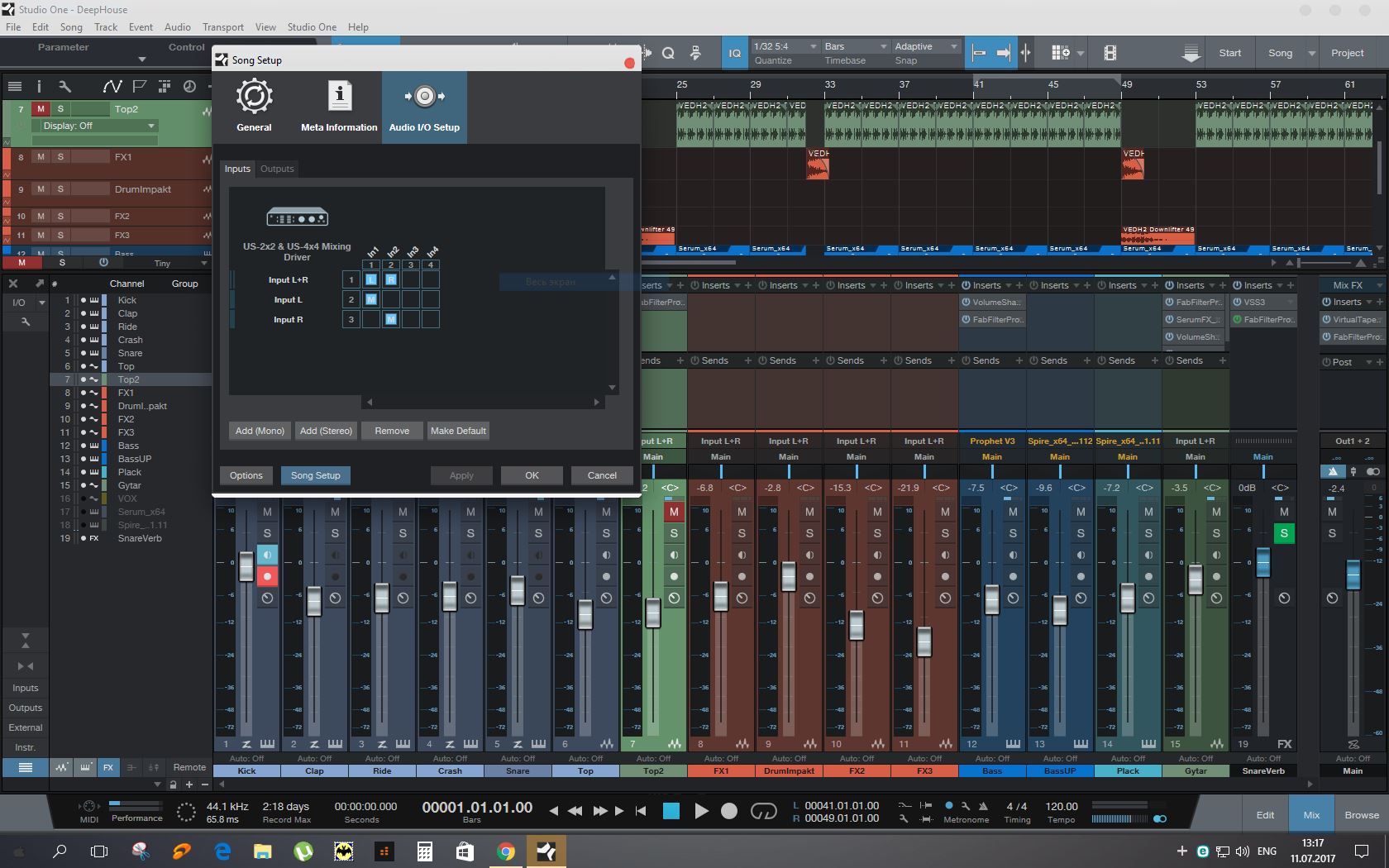Viewport: 1389px width, 868px height.
Task: Click the Record button in the transport bar
Action: click(x=728, y=811)
